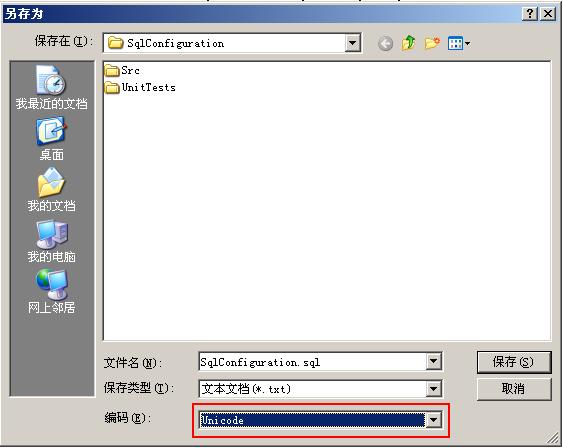563x448 pixels.
Task: Go back to the previous folder
Action: [386, 44]
